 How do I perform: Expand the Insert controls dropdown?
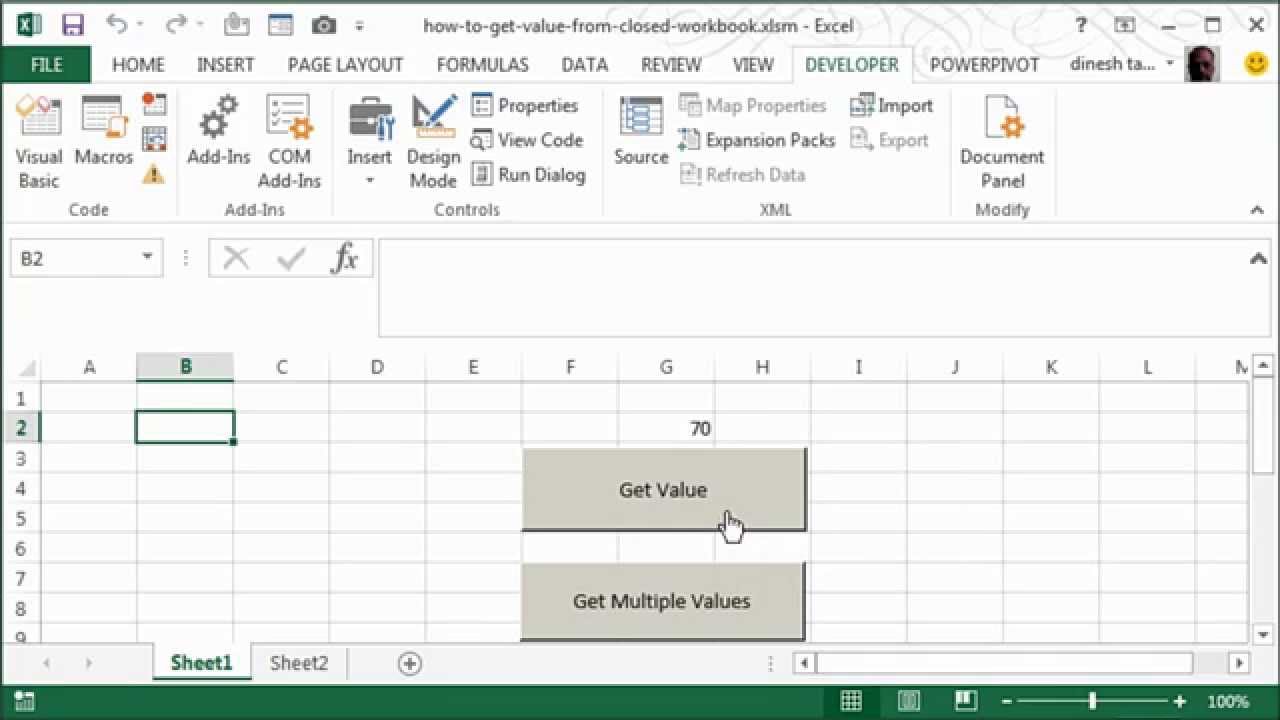[369, 181]
